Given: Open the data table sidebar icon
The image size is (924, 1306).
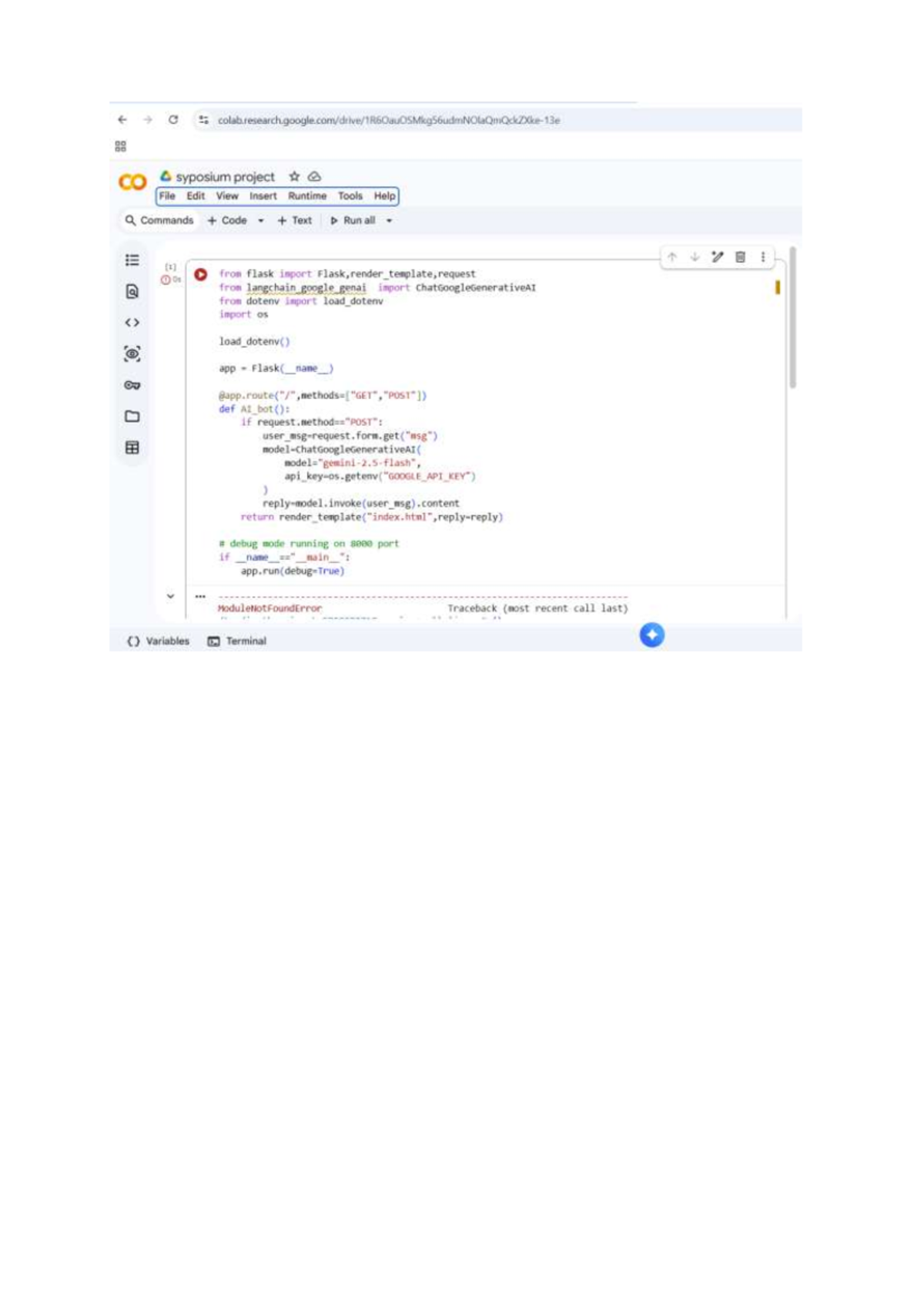Looking at the screenshot, I should pyautogui.click(x=132, y=448).
